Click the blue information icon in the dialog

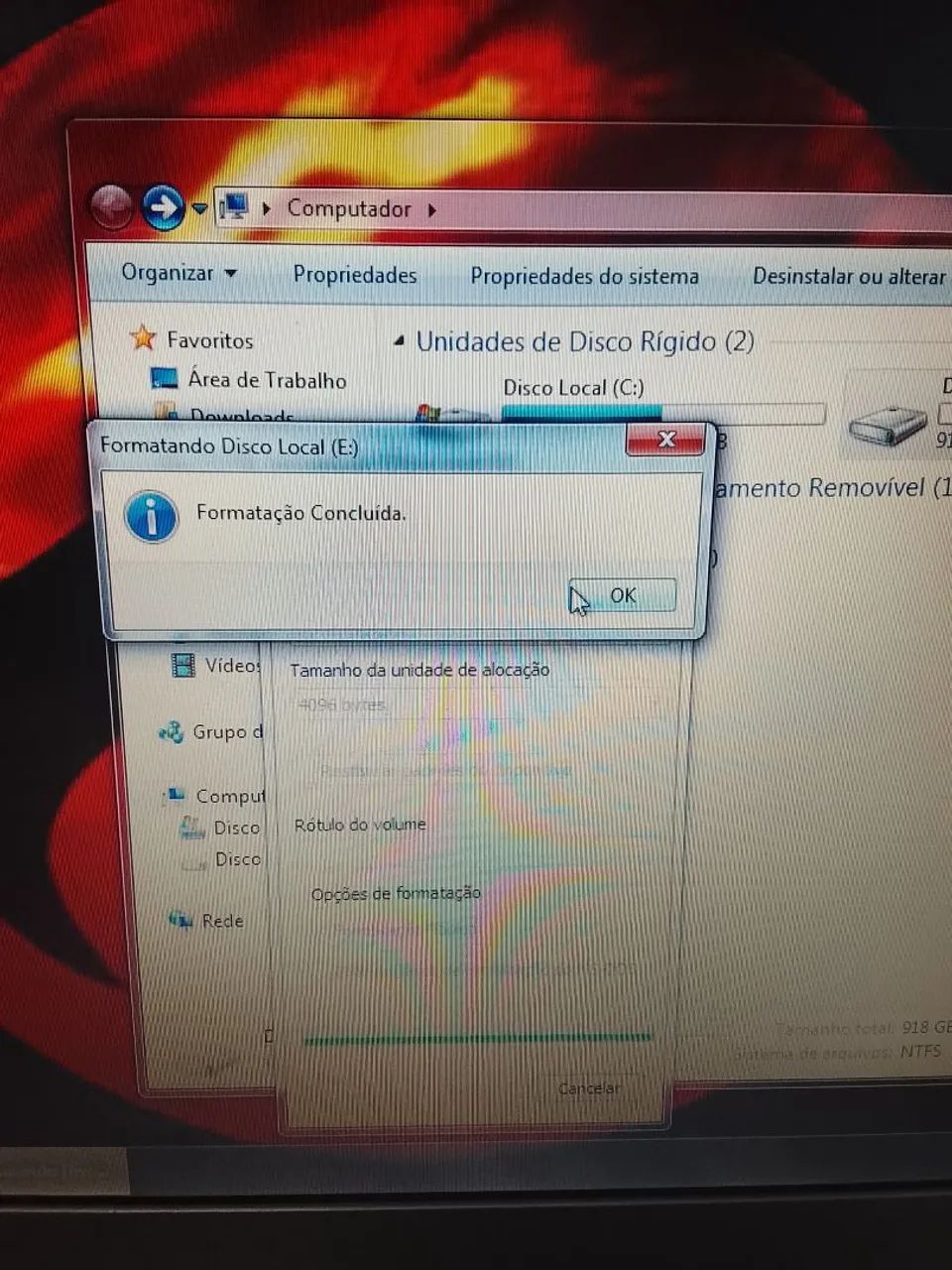tap(151, 517)
